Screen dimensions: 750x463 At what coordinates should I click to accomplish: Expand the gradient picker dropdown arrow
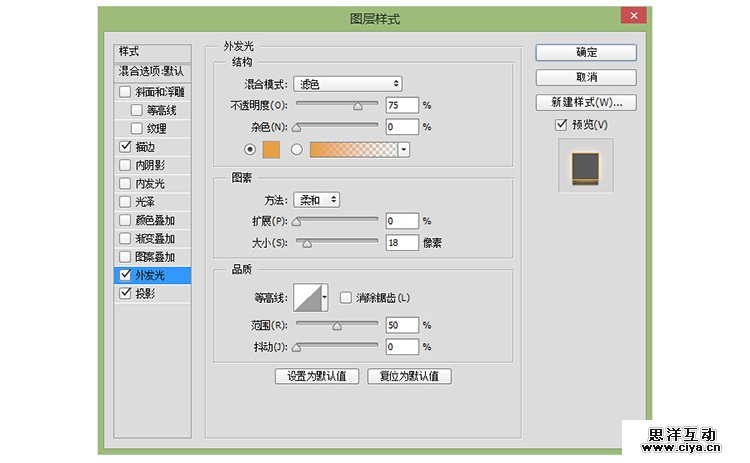coord(404,149)
